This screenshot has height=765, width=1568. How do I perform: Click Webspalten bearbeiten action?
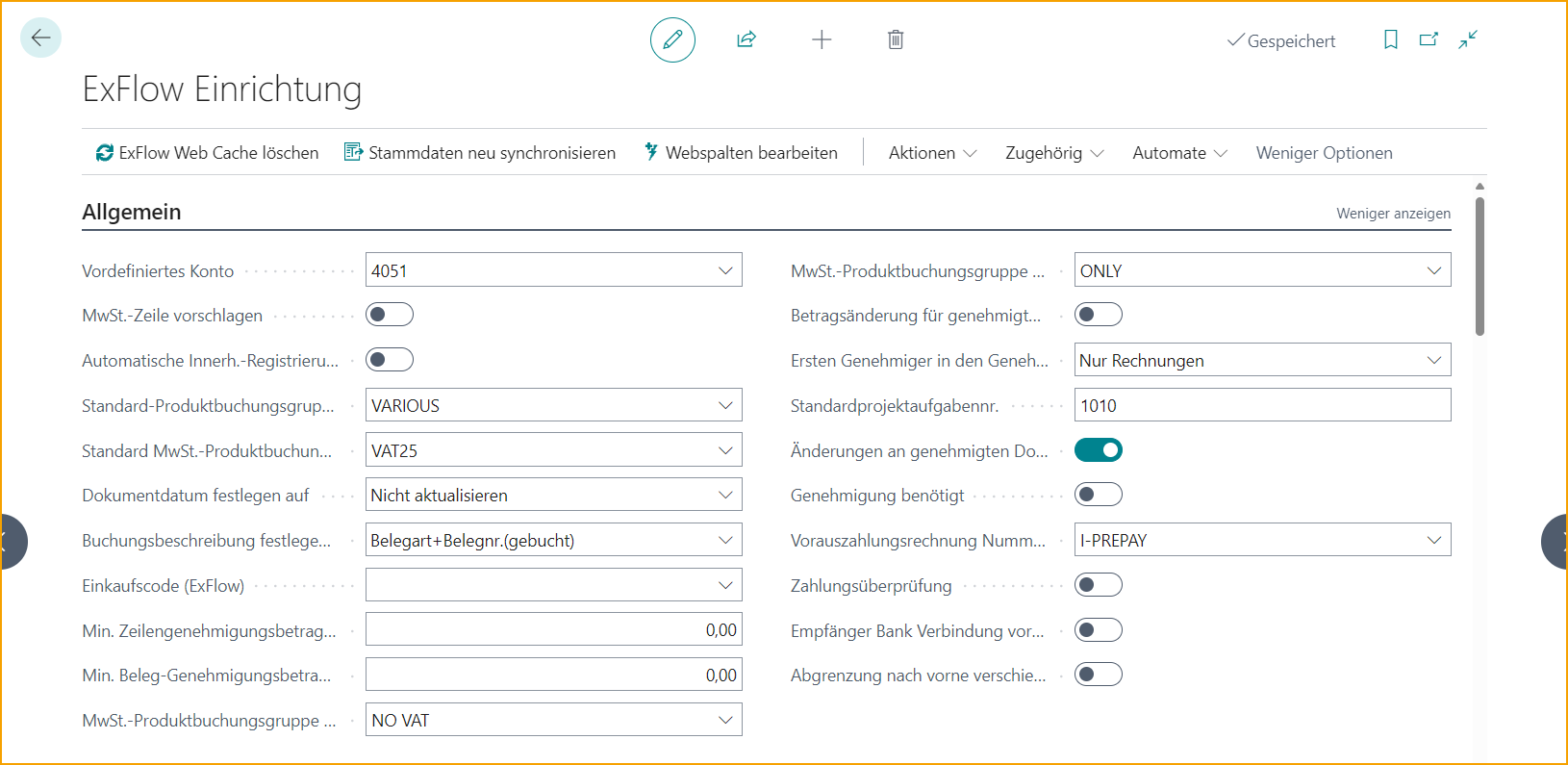coord(741,153)
